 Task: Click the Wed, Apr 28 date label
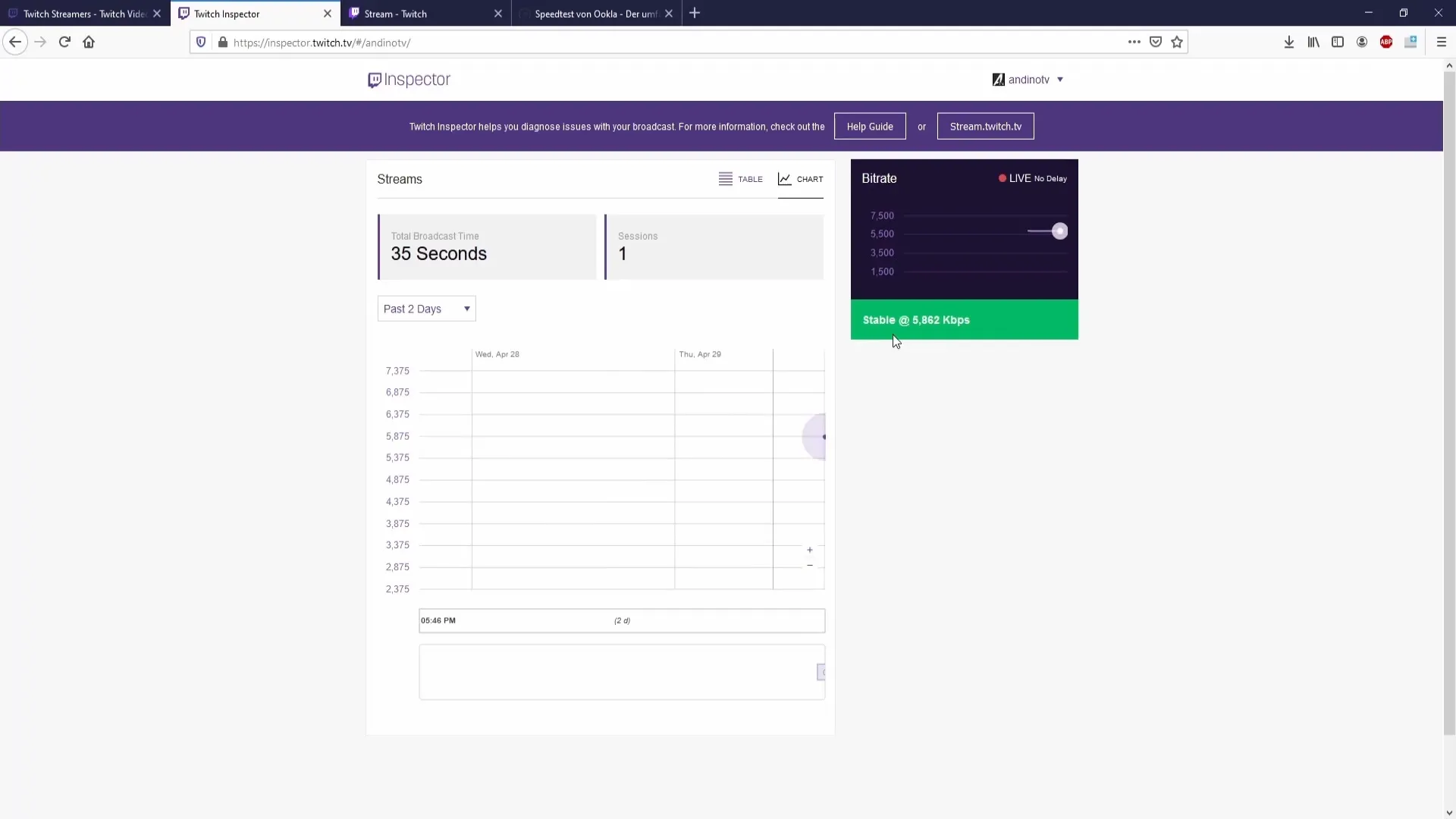497,354
